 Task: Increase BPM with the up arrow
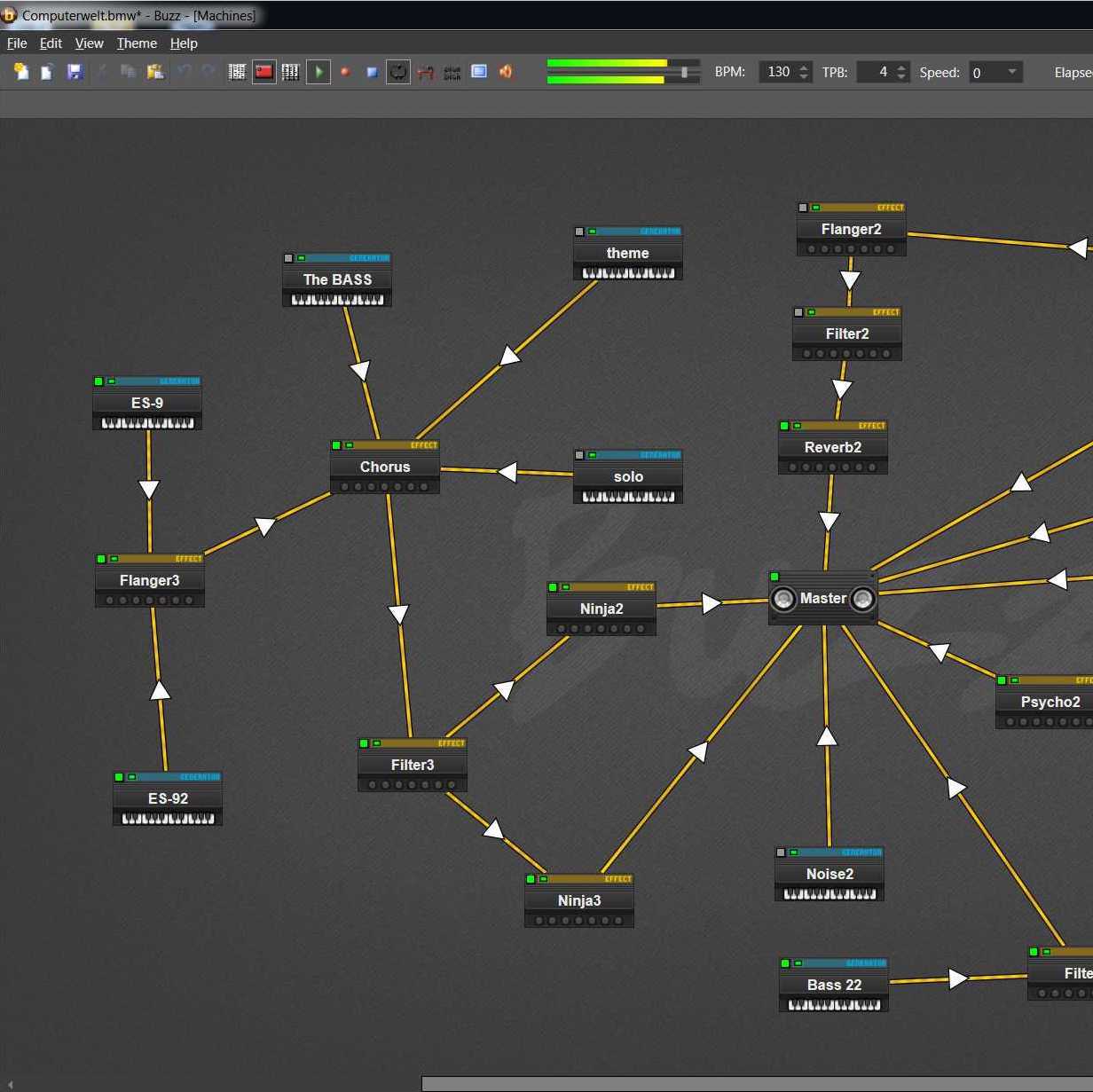click(x=804, y=67)
